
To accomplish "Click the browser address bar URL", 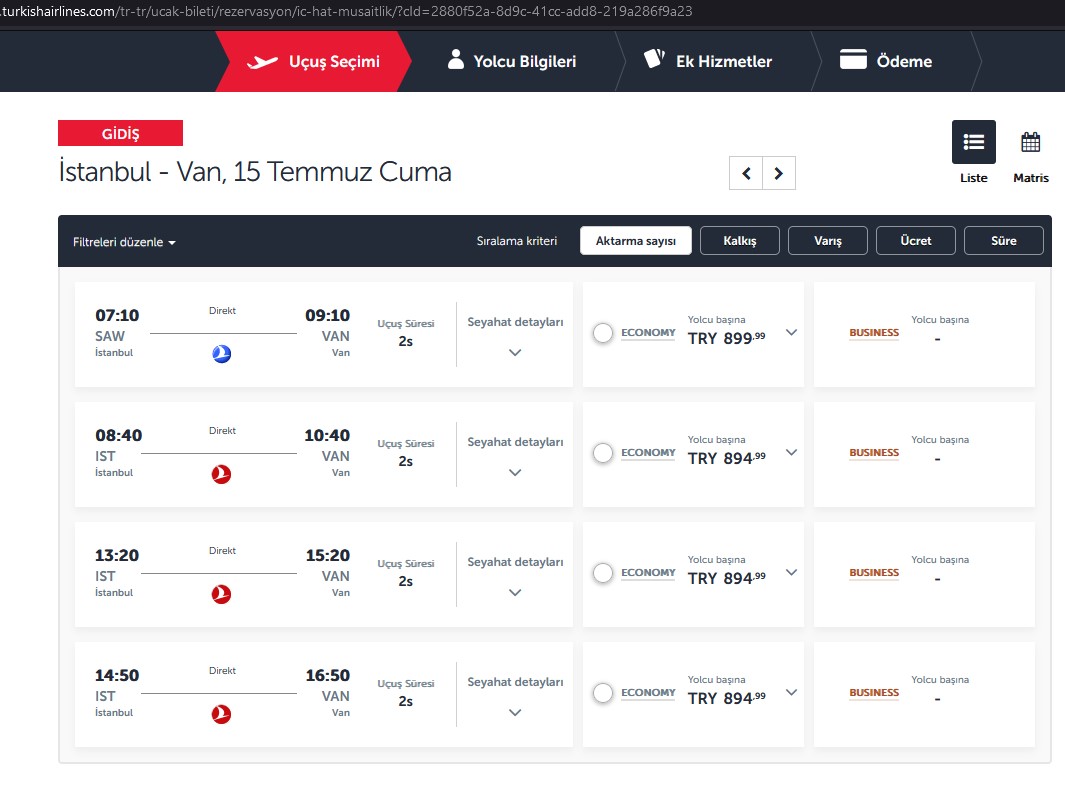I will coord(346,12).
